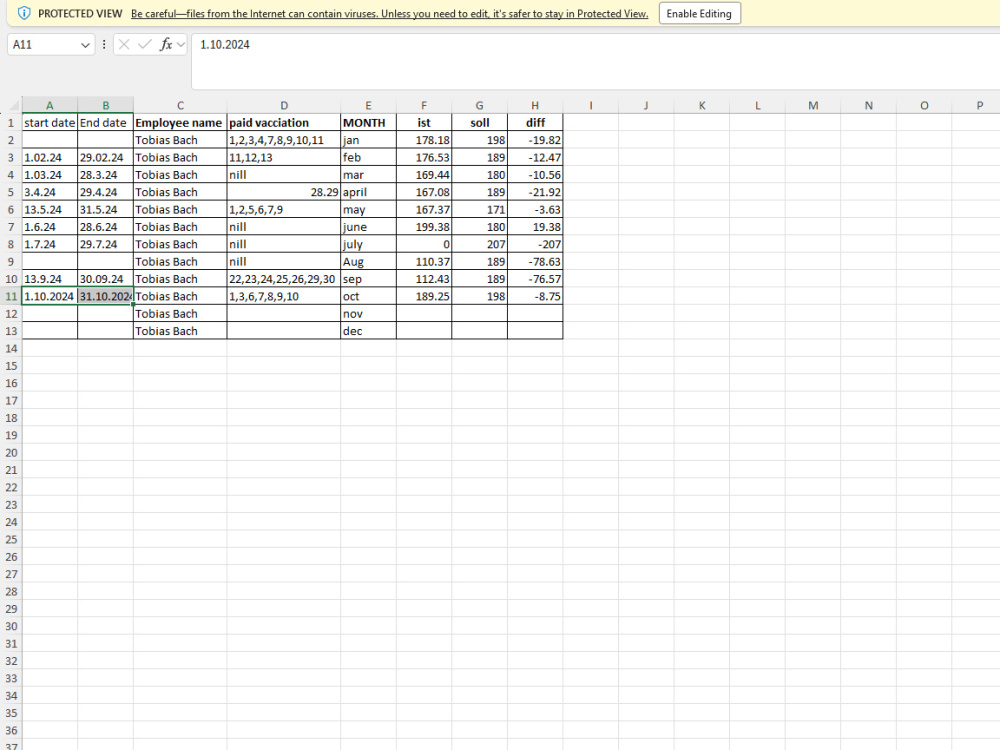1000x750 pixels.
Task: Click the 'soll' header cell
Action: tap(480, 122)
